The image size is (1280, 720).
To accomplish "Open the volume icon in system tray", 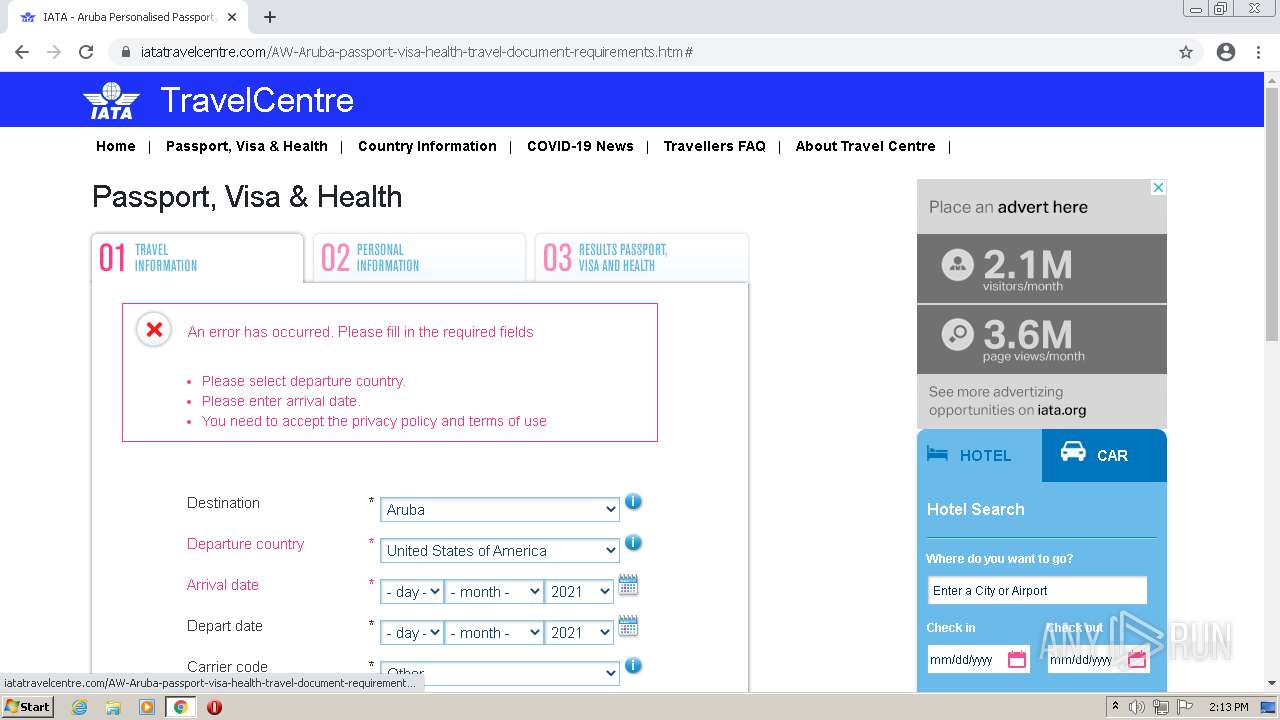I will [1137, 707].
